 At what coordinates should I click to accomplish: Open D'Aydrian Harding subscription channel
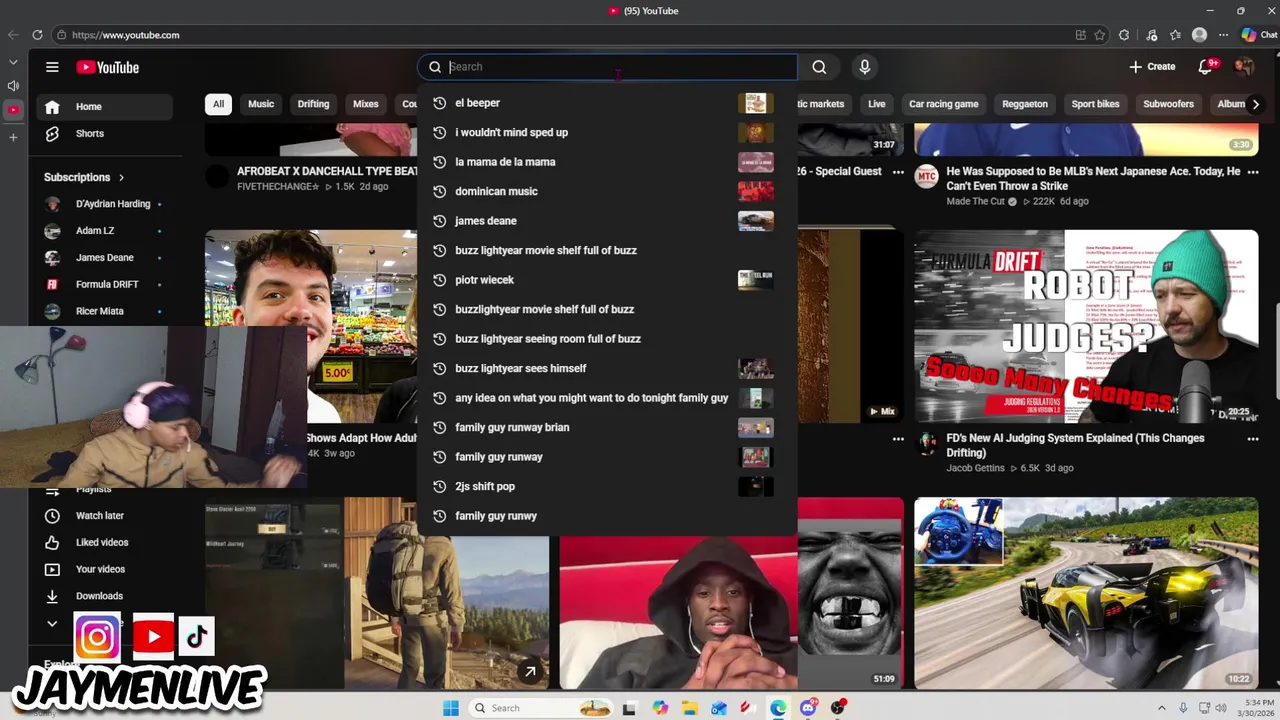[x=106, y=204]
